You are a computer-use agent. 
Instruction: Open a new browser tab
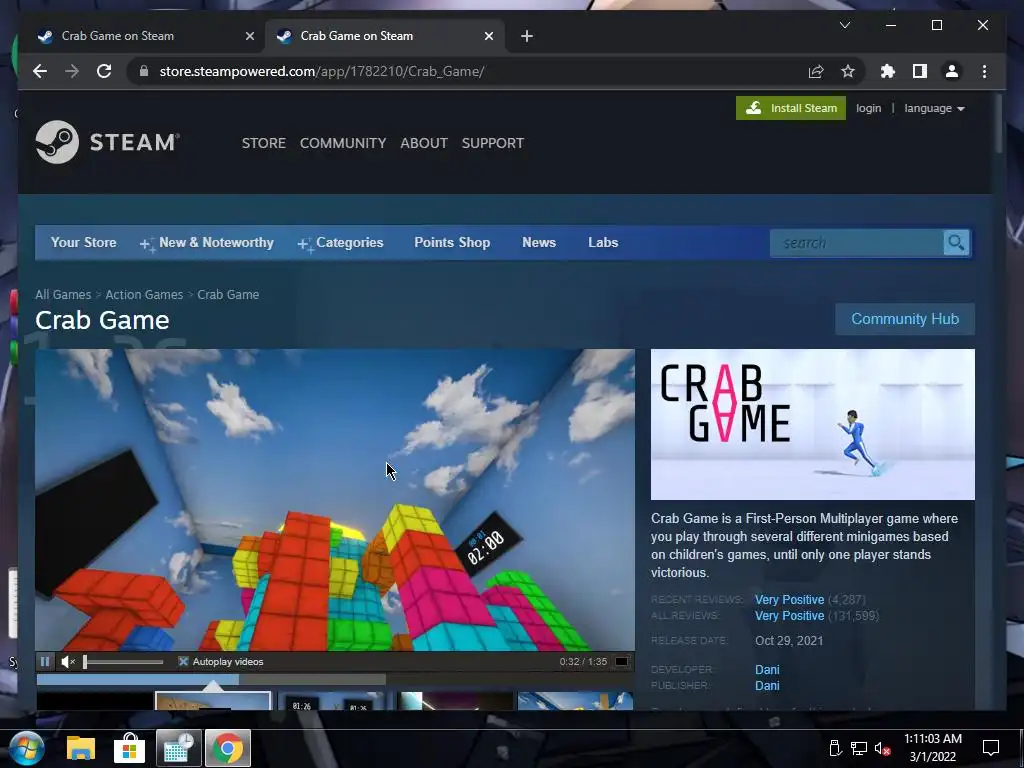coord(527,36)
